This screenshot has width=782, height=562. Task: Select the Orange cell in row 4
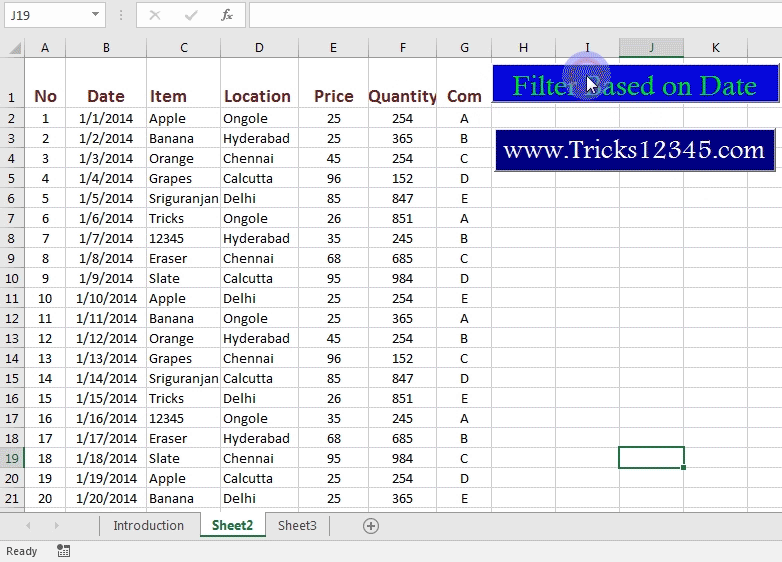[x=184, y=158]
